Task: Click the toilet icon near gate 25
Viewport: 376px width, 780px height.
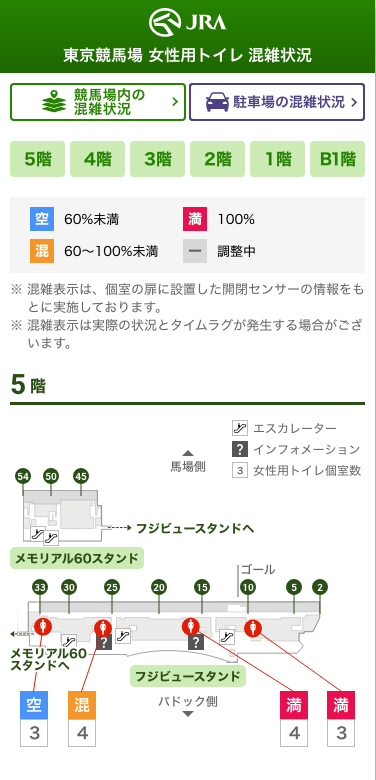Action: 103,628
